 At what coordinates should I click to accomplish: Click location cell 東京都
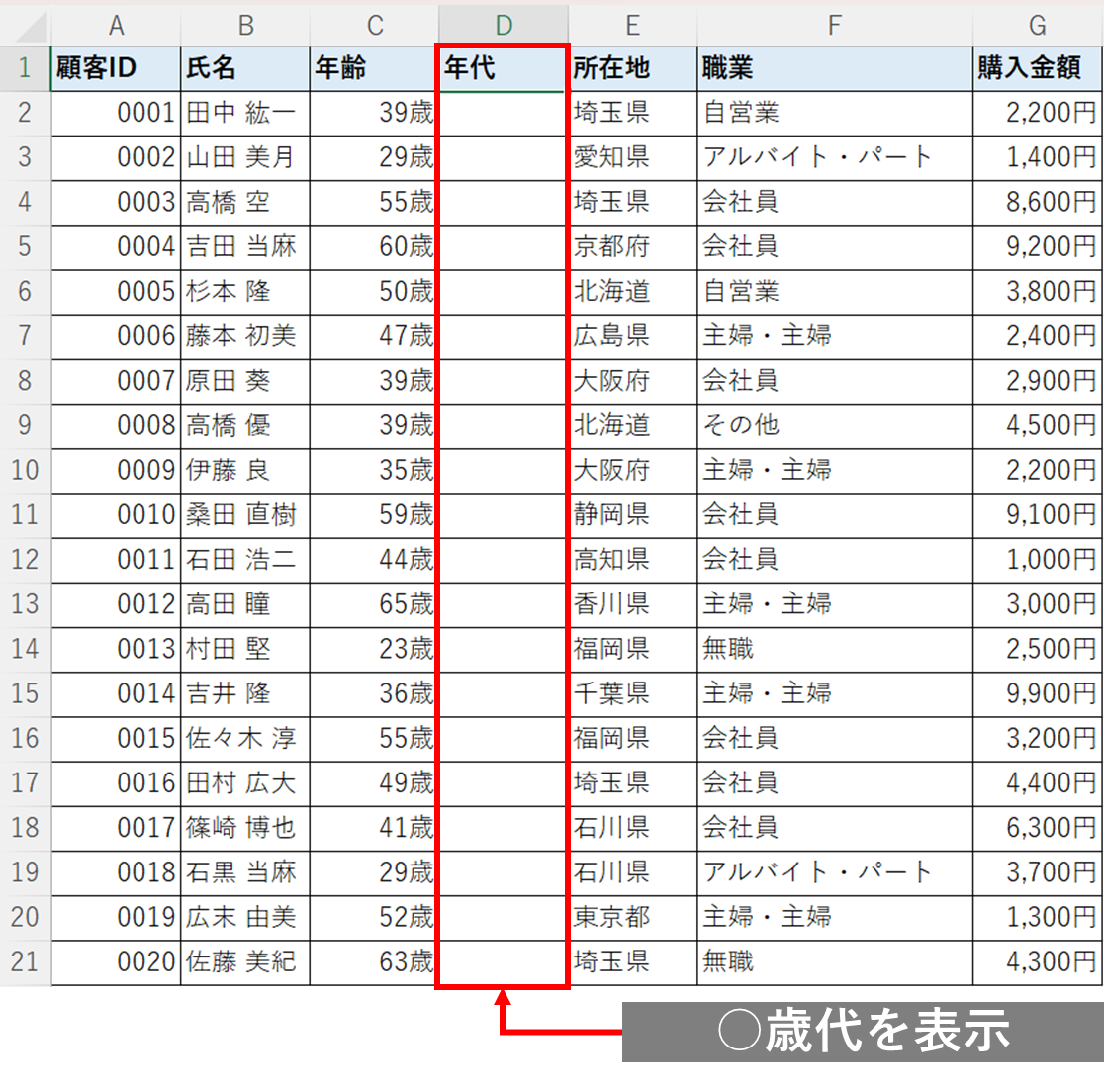click(632, 917)
